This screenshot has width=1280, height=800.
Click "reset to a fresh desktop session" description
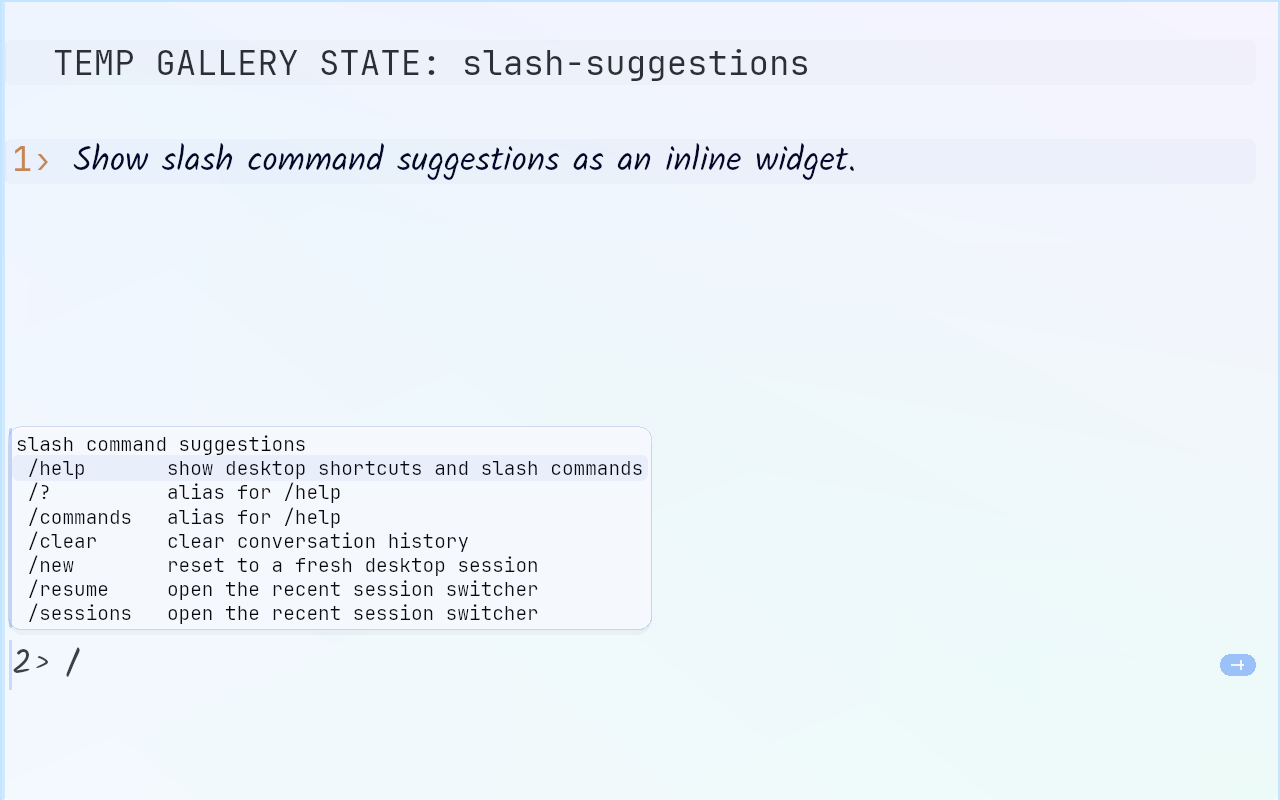click(353, 565)
